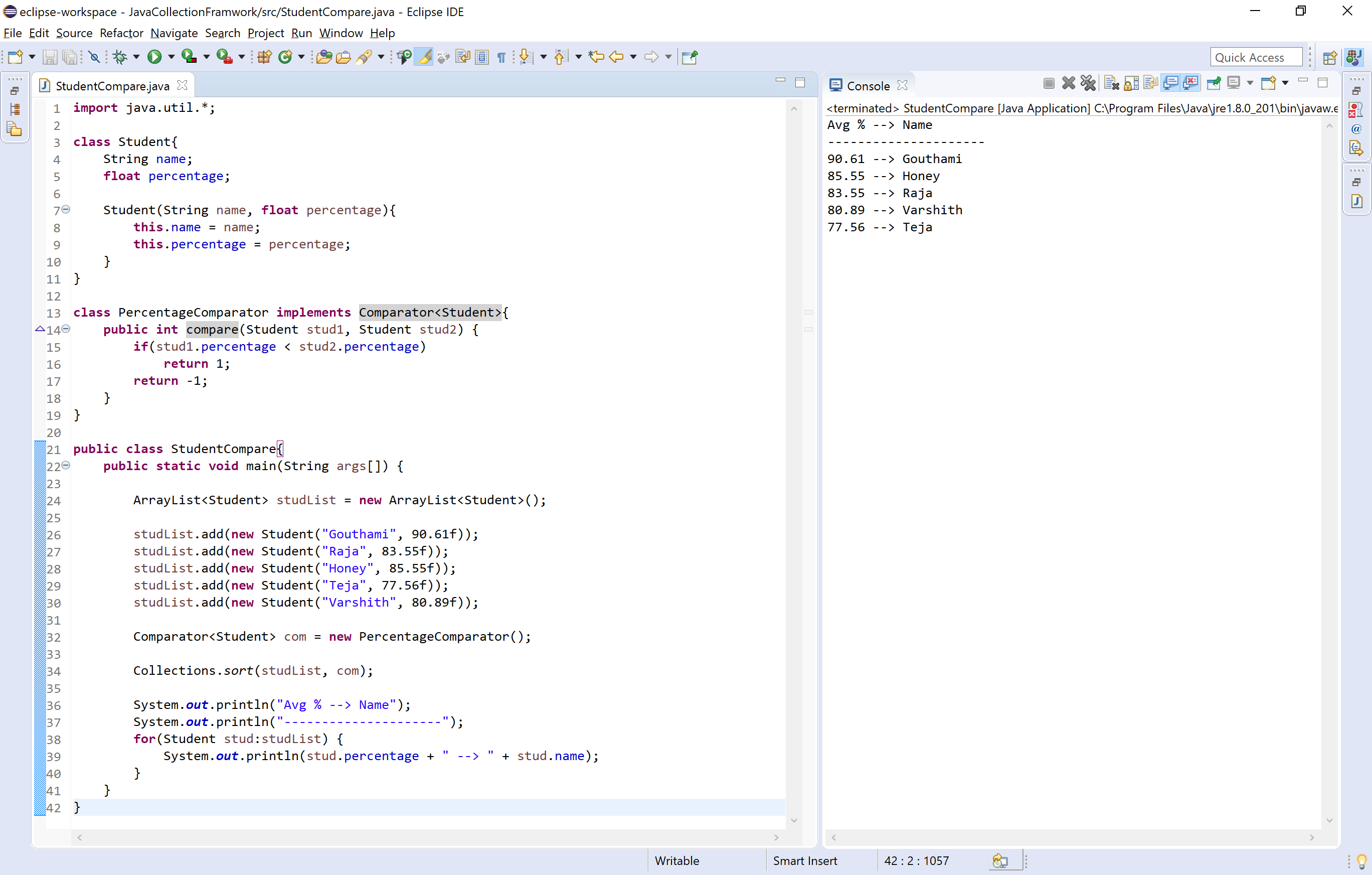Screen dimensions: 1372x875
Task: Open the New wizard
Action: coord(16,56)
